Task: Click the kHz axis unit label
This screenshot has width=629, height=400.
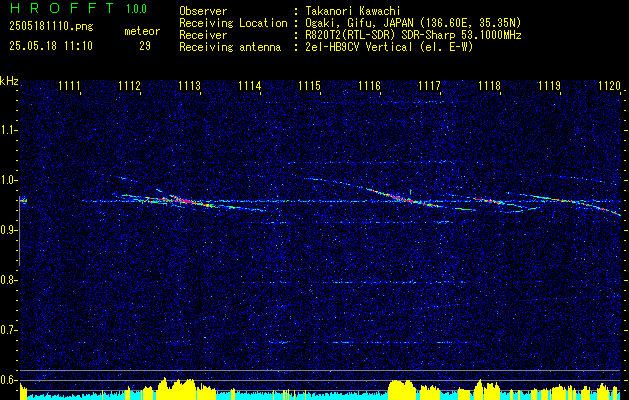Action: pos(9,81)
